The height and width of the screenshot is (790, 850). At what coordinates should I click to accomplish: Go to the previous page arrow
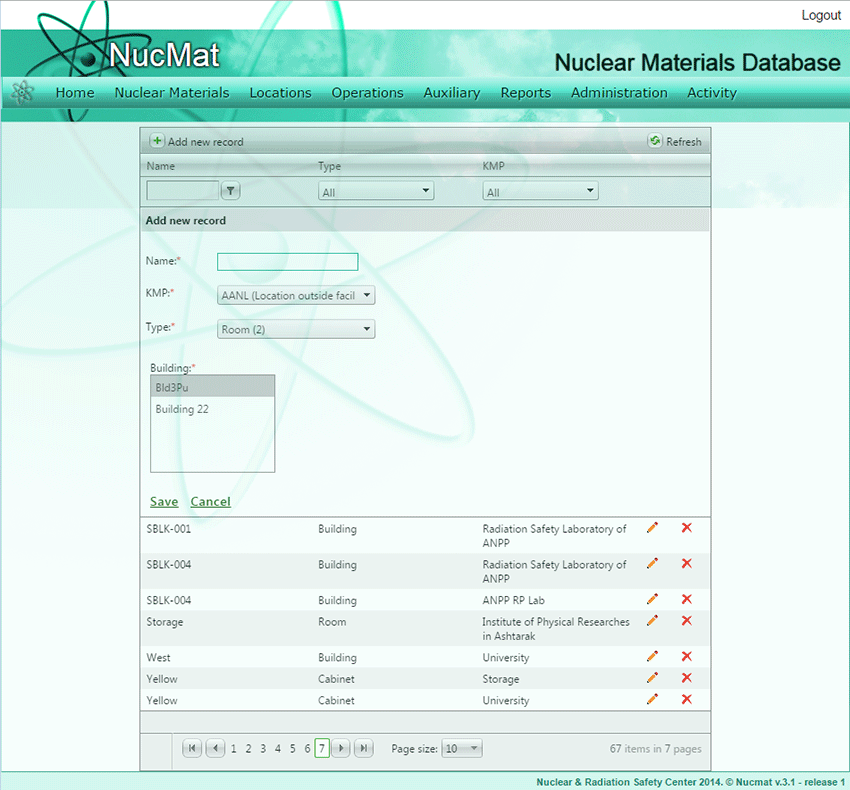214,748
